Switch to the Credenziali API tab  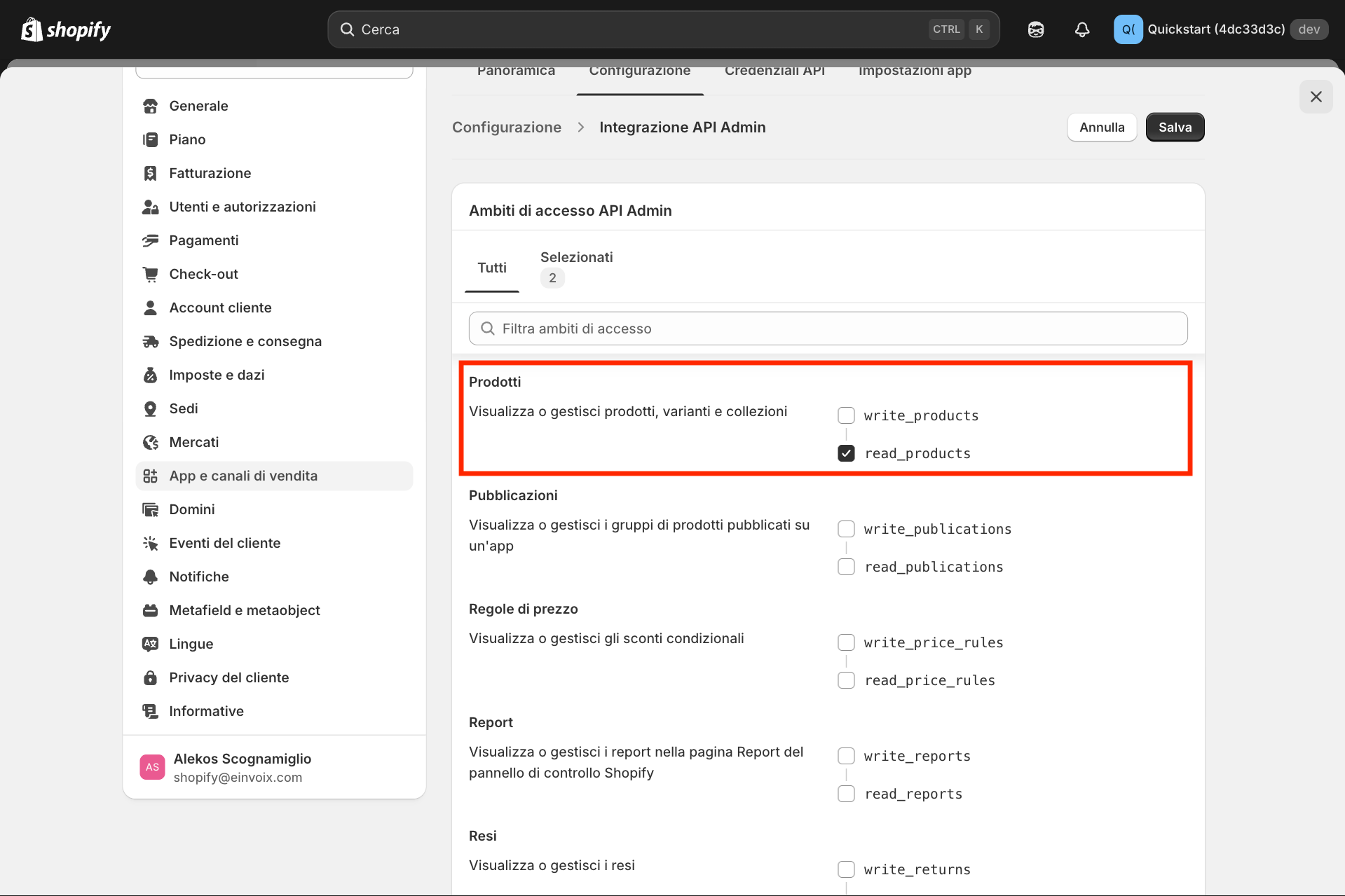[x=774, y=72]
